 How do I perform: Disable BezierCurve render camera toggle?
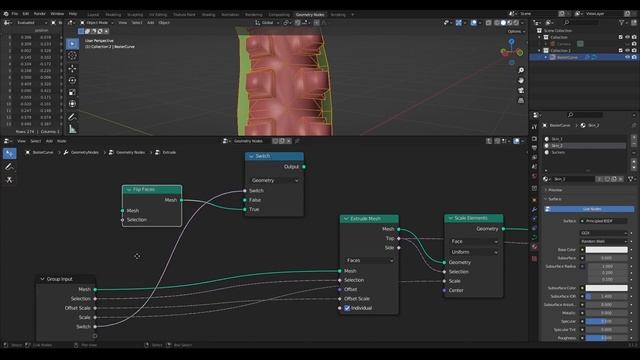click(x=634, y=57)
